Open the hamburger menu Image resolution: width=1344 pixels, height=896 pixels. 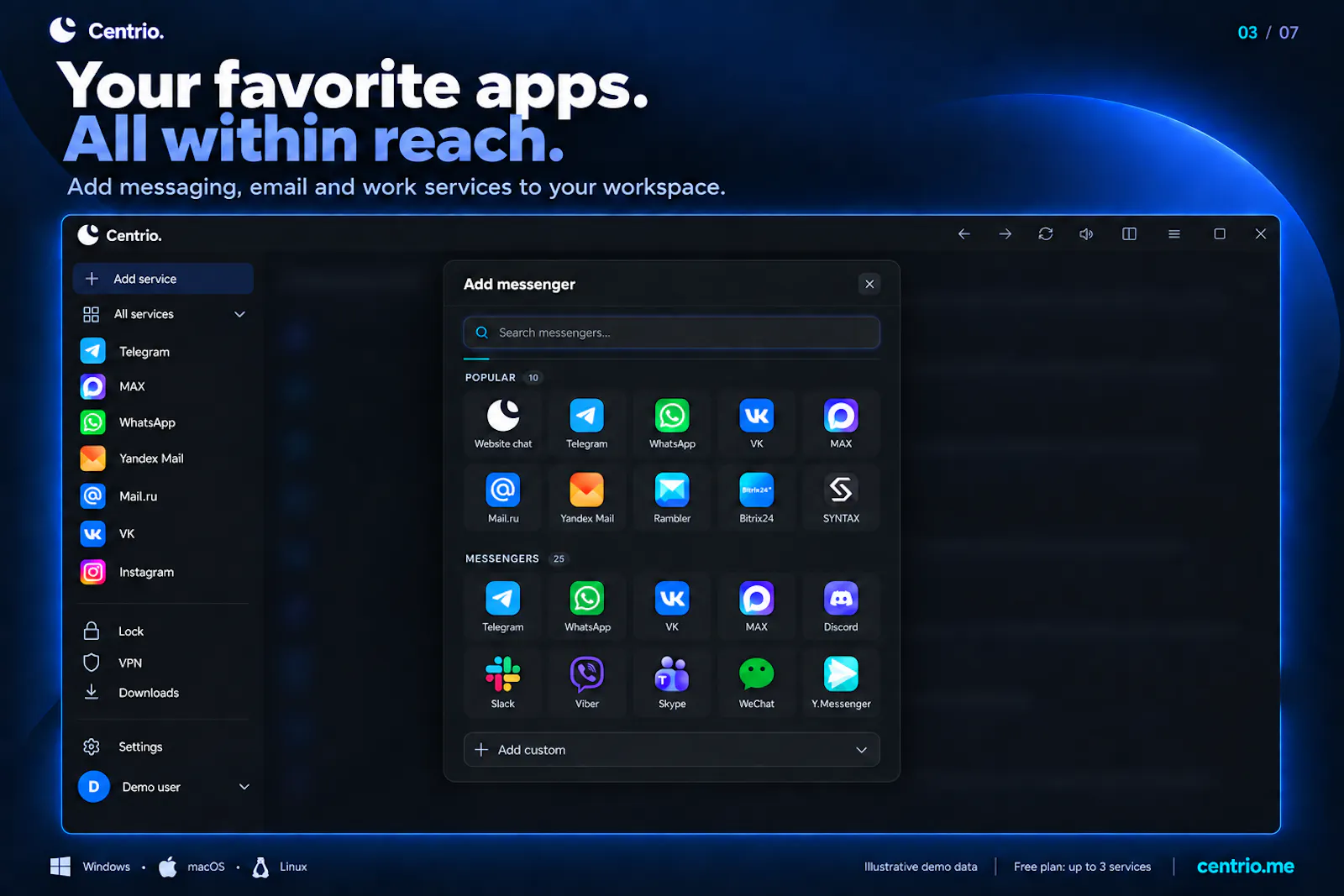1174,234
